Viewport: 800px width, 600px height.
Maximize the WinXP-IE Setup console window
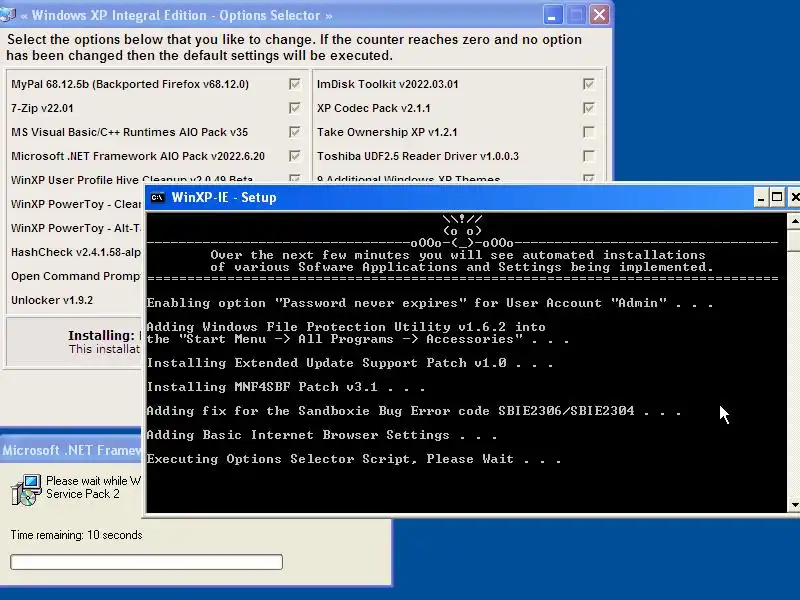tap(777, 197)
